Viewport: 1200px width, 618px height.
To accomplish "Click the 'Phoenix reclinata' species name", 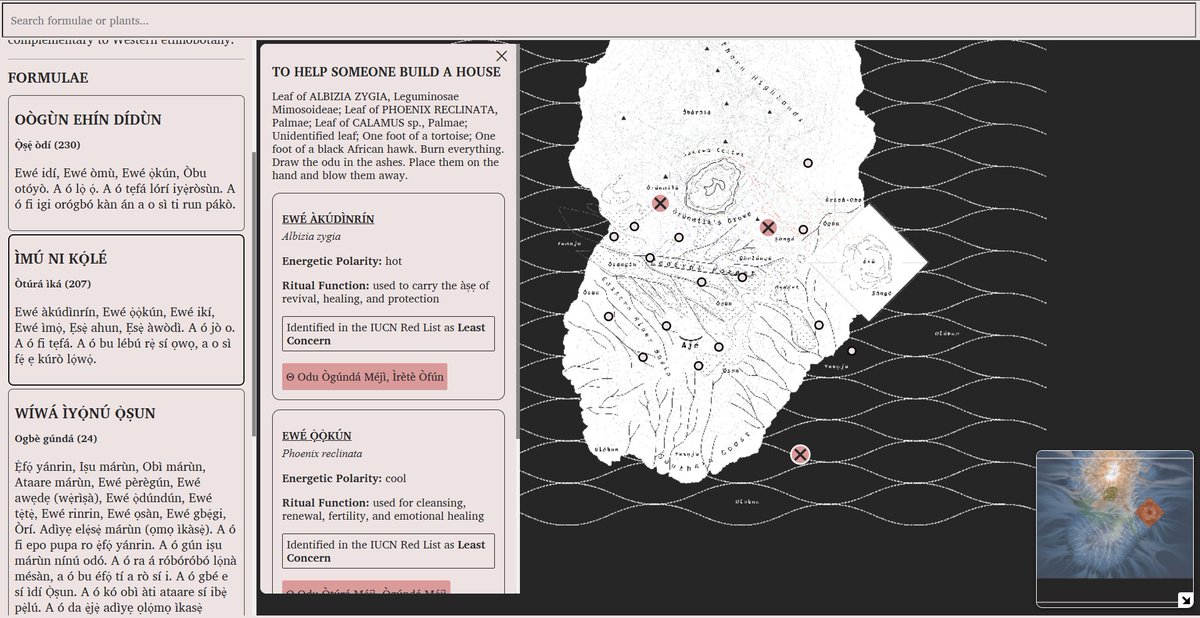I will coord(323,454).
